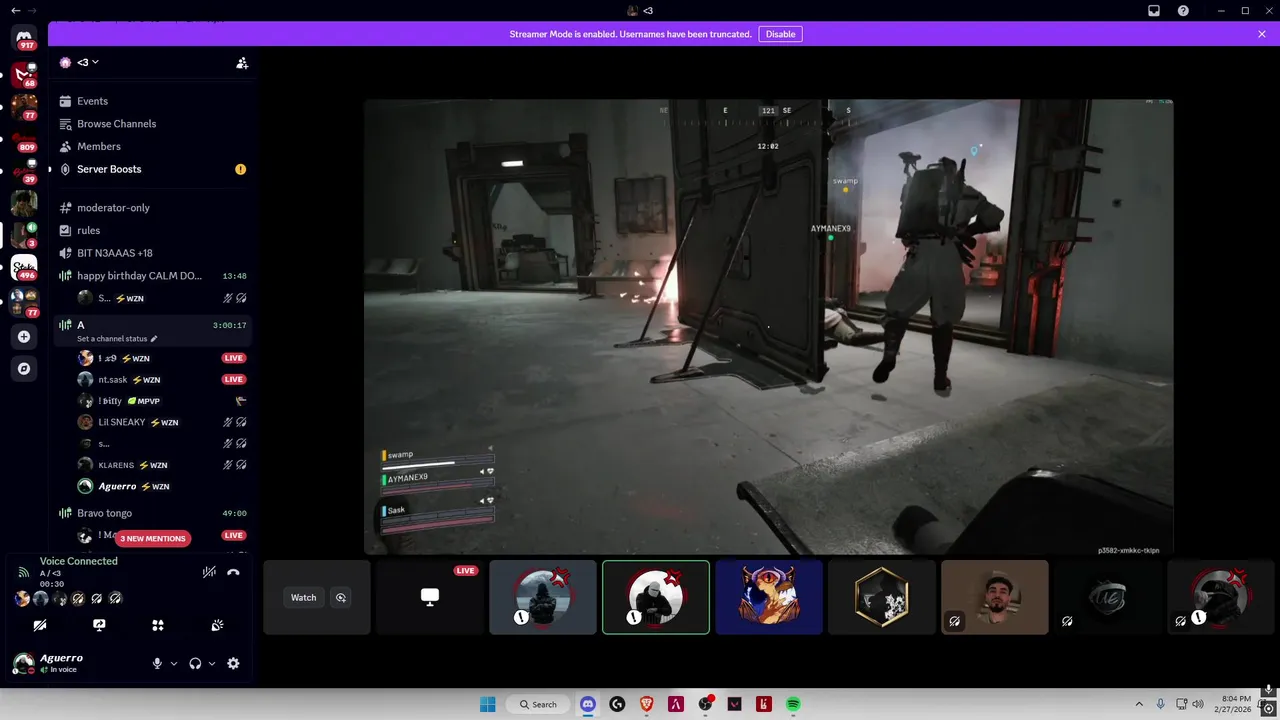1280x720 pixels.
Task: Share your screen from the voice panel
Action: pos(99,625)
